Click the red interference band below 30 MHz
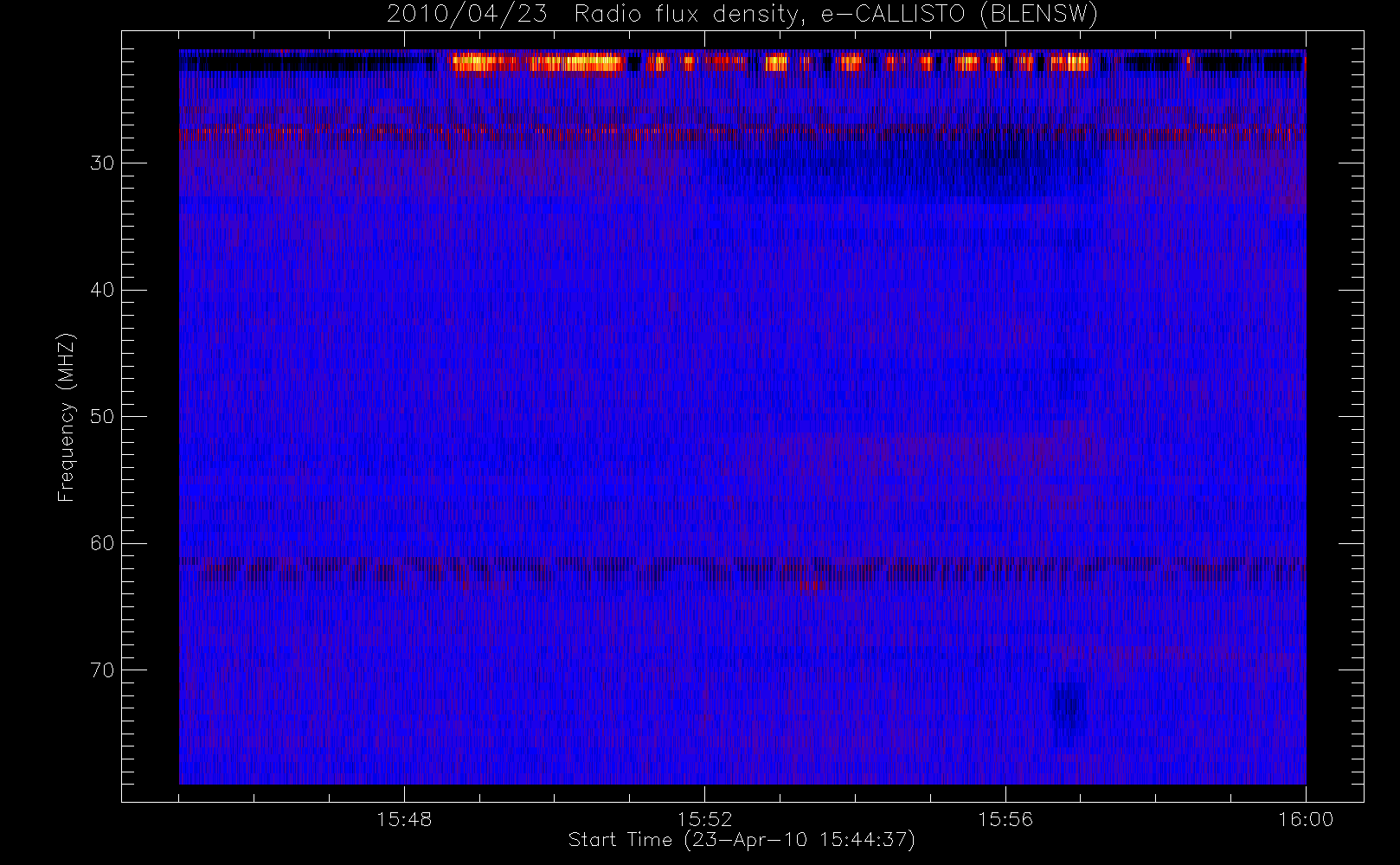 [x=742, y=135]
